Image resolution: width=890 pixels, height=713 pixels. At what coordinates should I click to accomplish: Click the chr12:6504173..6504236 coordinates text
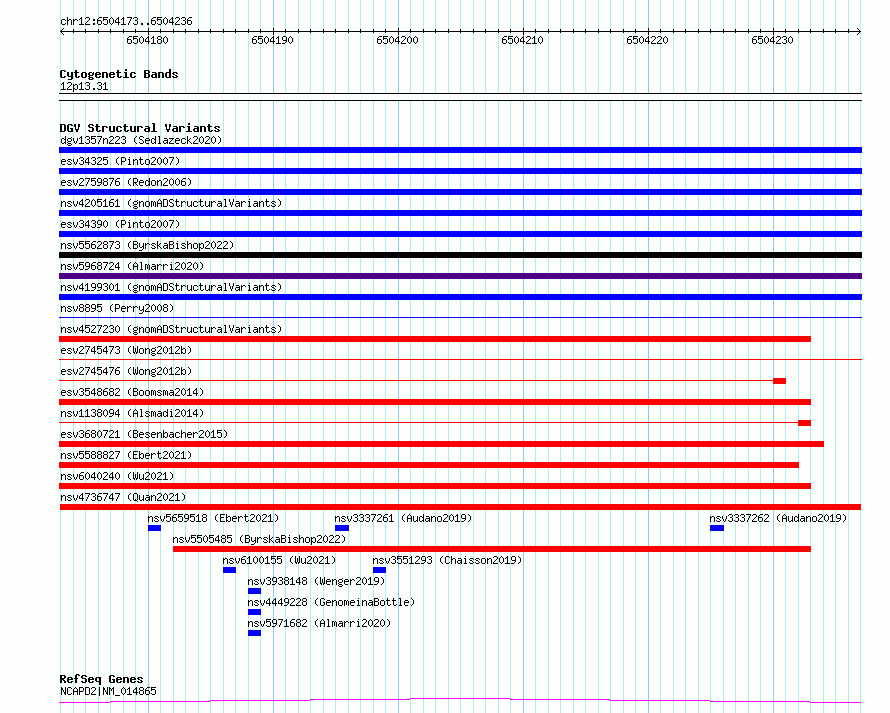126,22
